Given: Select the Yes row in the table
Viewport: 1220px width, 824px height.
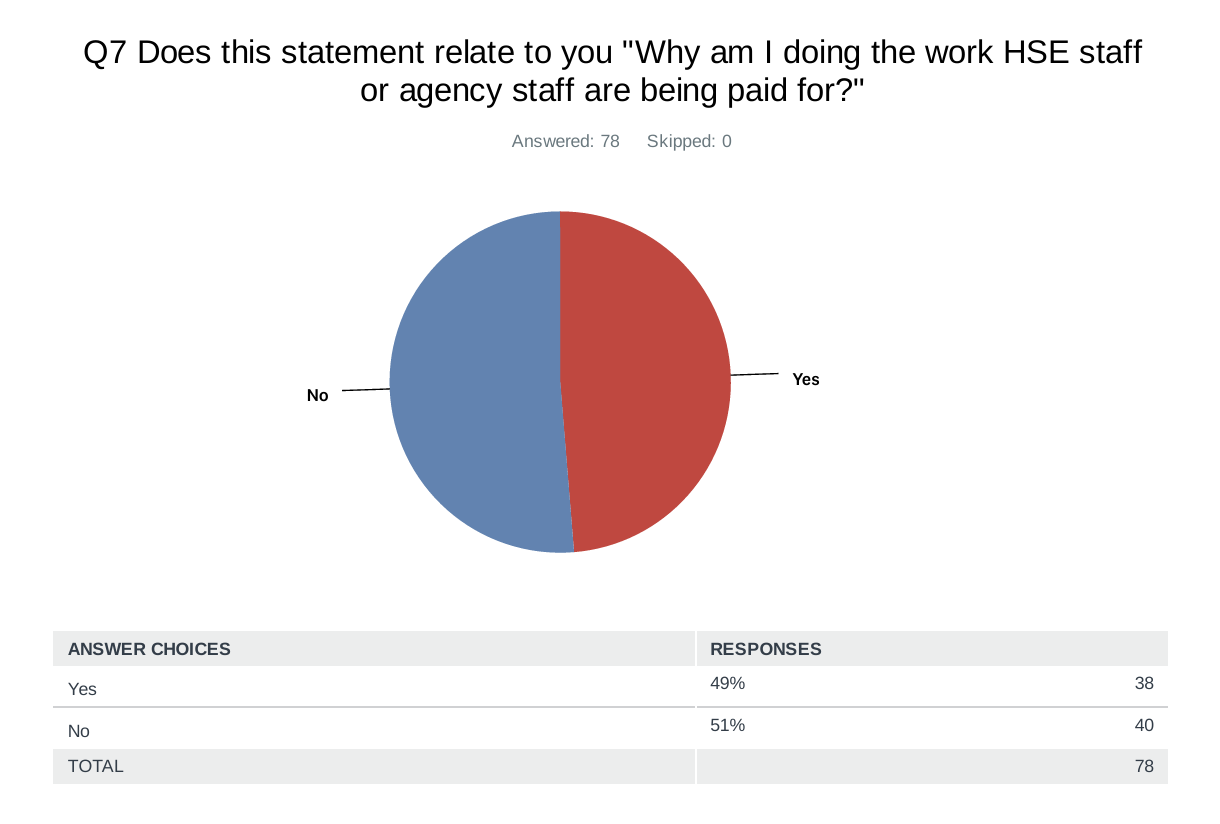Looking at the screenshot, I should click(x=610, y=687).
